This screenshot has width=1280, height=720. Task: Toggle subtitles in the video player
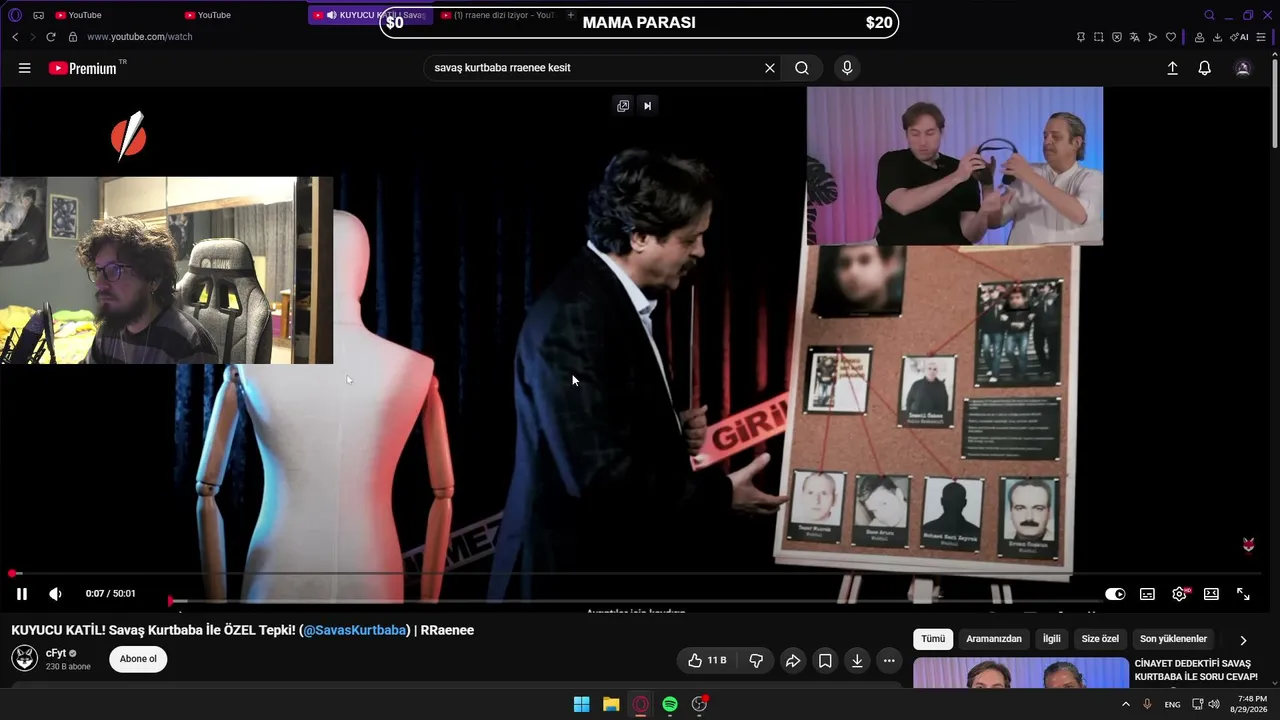point(1147,594)
